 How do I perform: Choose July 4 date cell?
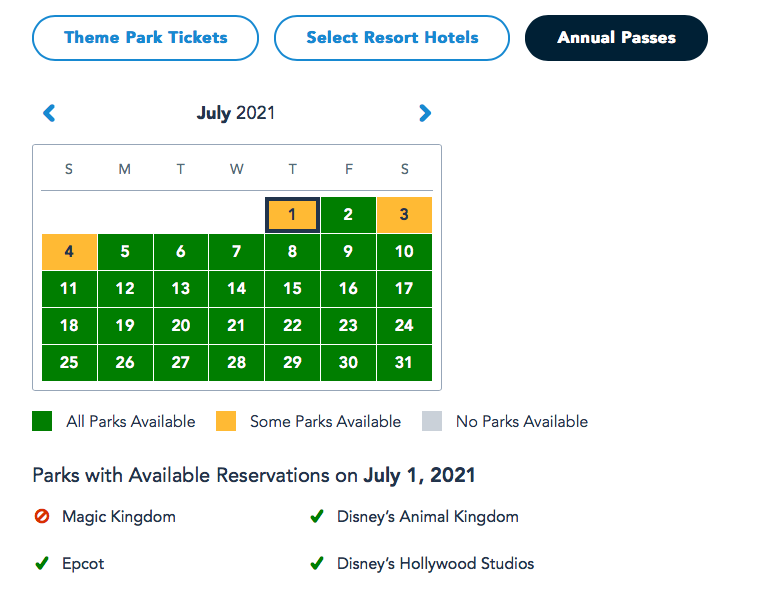[x=69, y=252]
